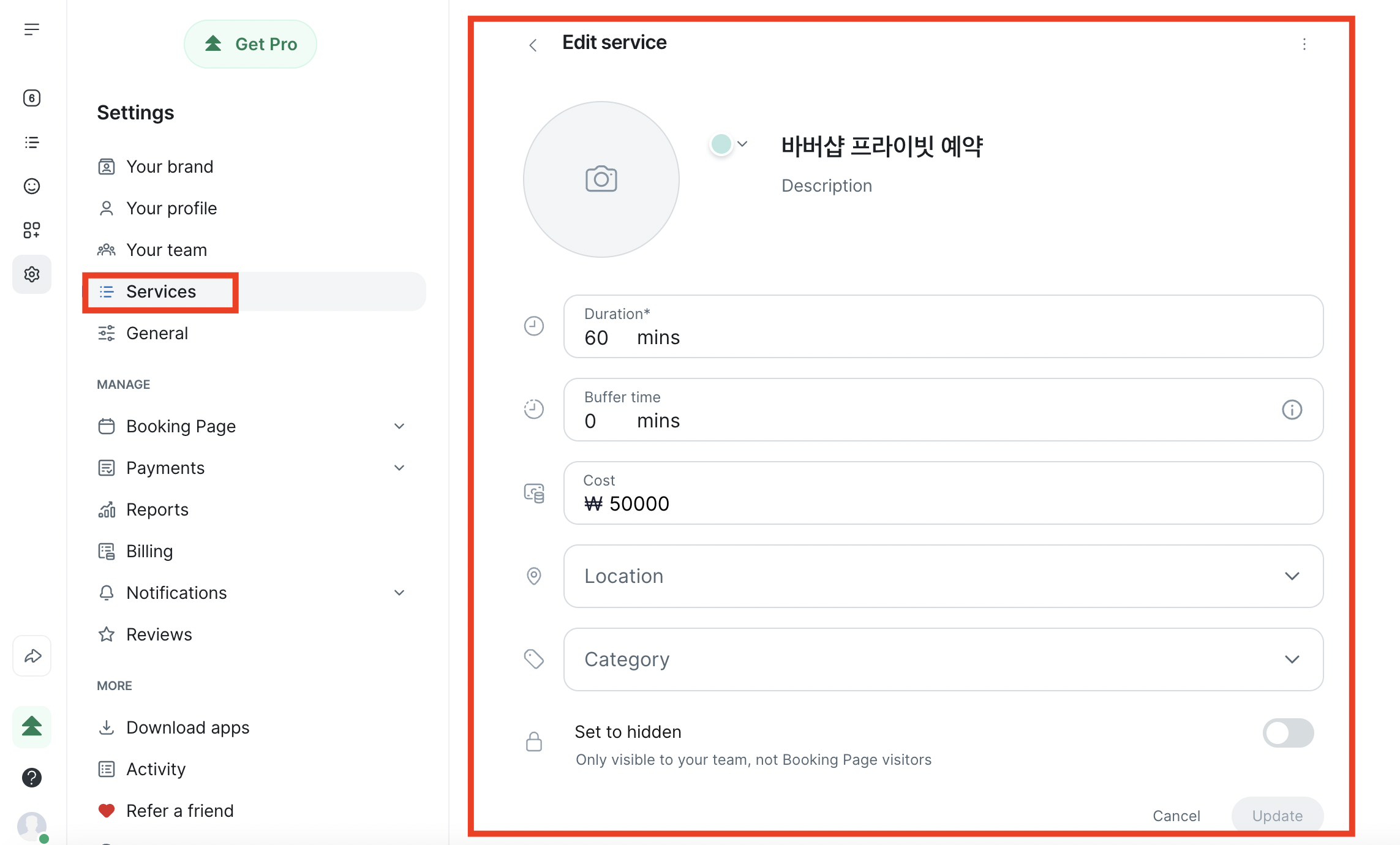Open the three-dot service options menu
Viewport: 1400px width, 845px height.
click(1304, 44)
